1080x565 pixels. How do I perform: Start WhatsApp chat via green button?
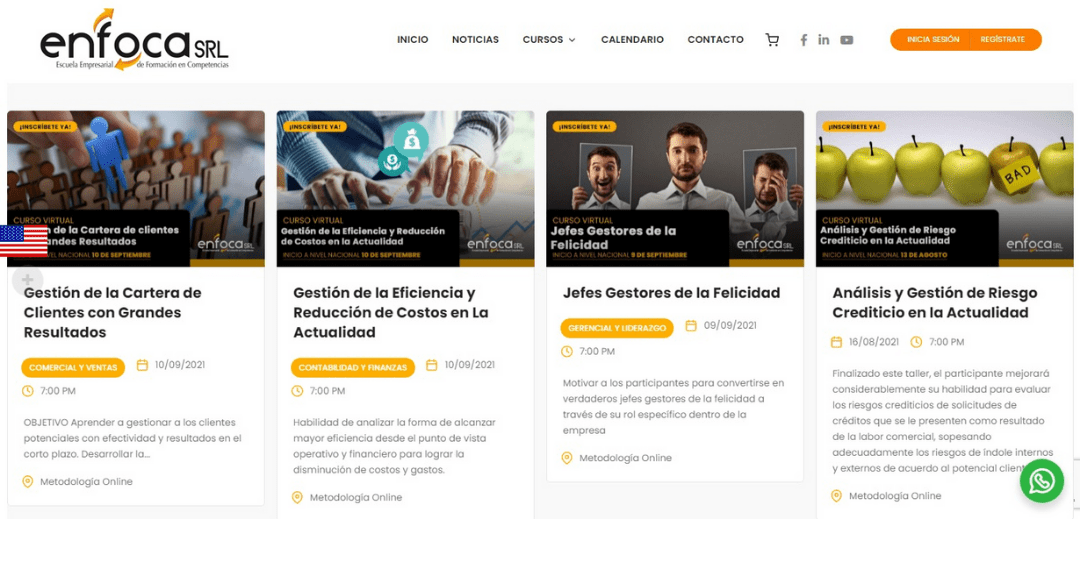[x=1041, y=481]
